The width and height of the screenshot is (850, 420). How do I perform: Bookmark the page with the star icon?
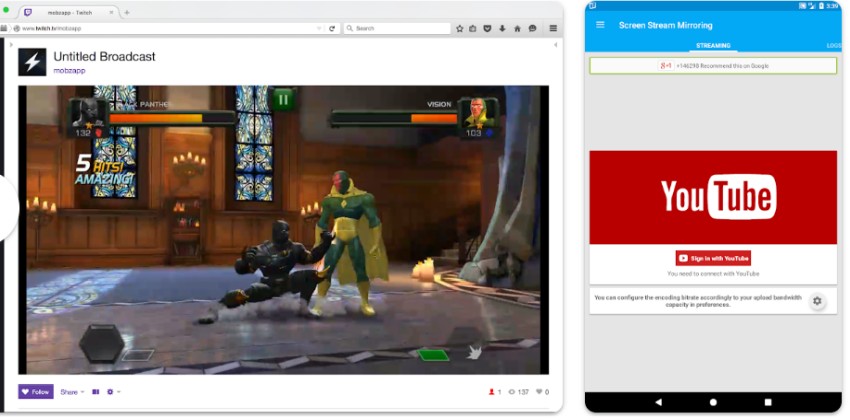[459, 28]
